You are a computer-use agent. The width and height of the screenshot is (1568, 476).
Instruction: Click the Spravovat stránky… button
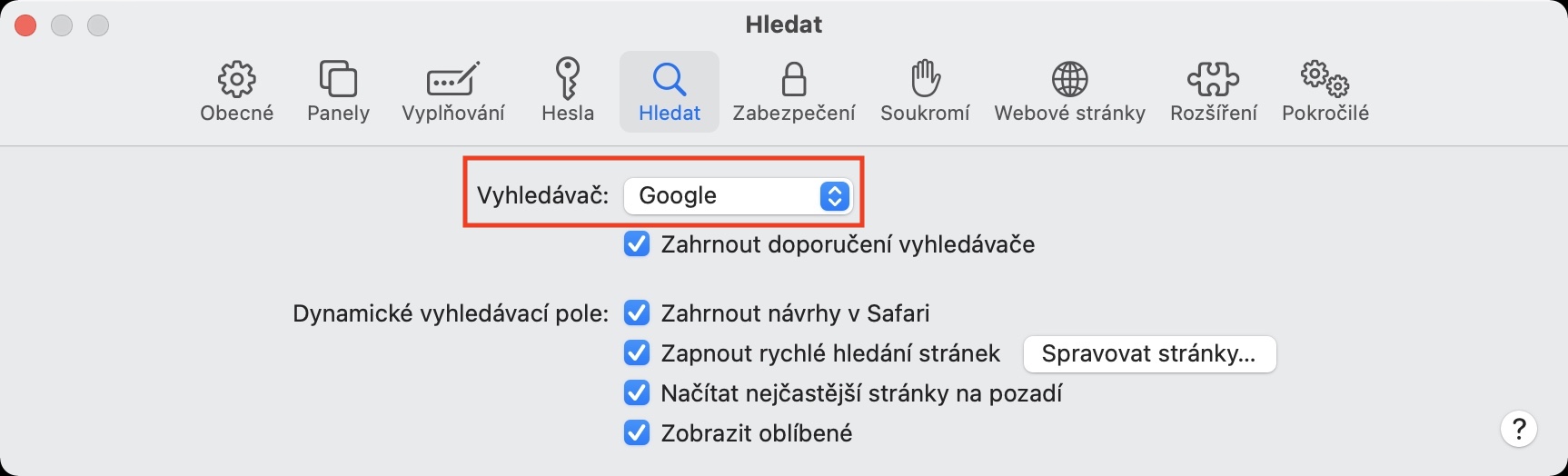click(1149, 354)
